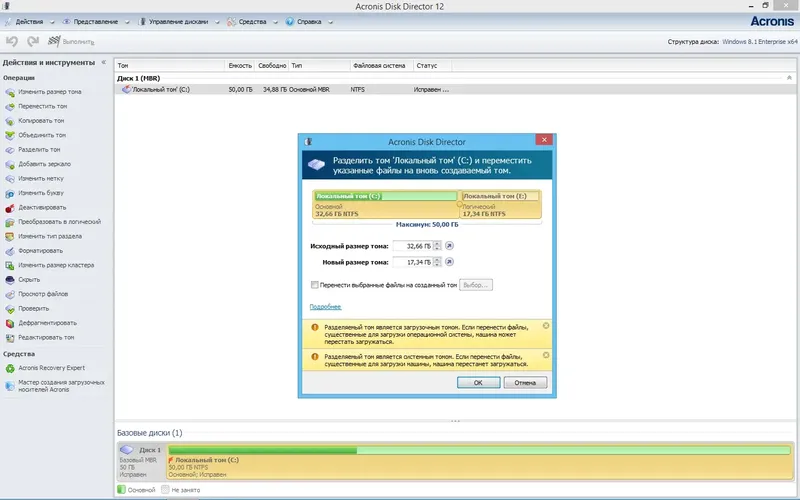Sort by the Файловая система column

pyautogui.click(x=382, y=65)
